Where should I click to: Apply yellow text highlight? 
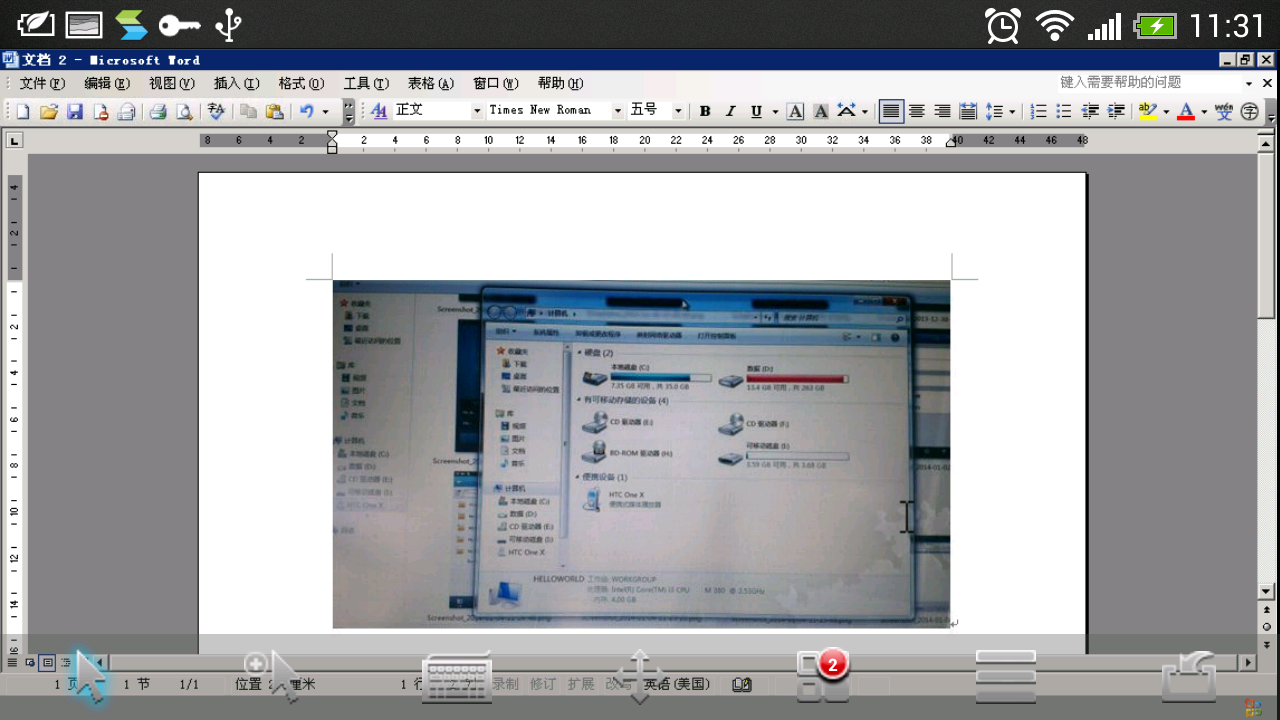[x=1147, y=111]
